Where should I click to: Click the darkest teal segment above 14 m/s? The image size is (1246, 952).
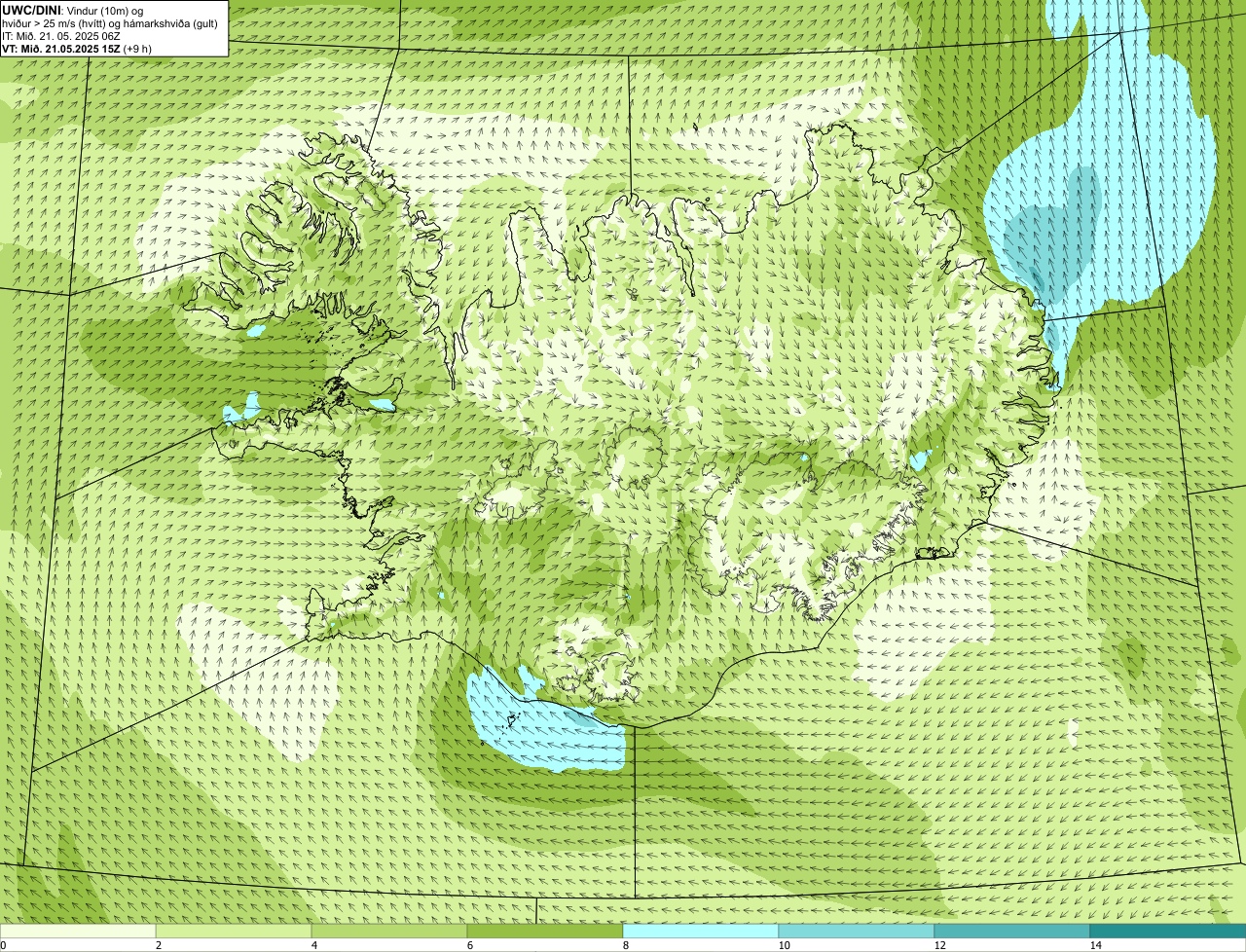click(x=1168, y=931)
